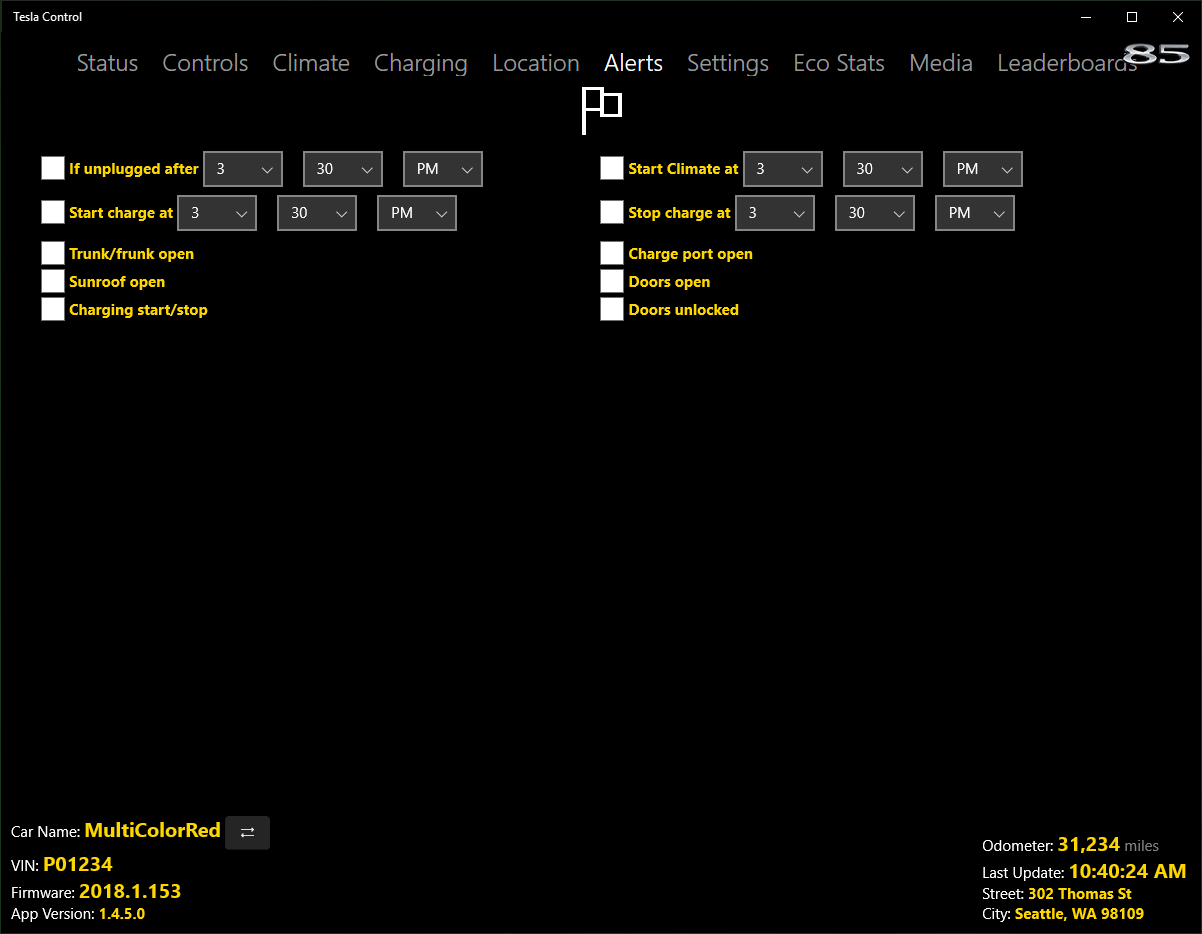Go to the Location tab

[x=536, y=63]
